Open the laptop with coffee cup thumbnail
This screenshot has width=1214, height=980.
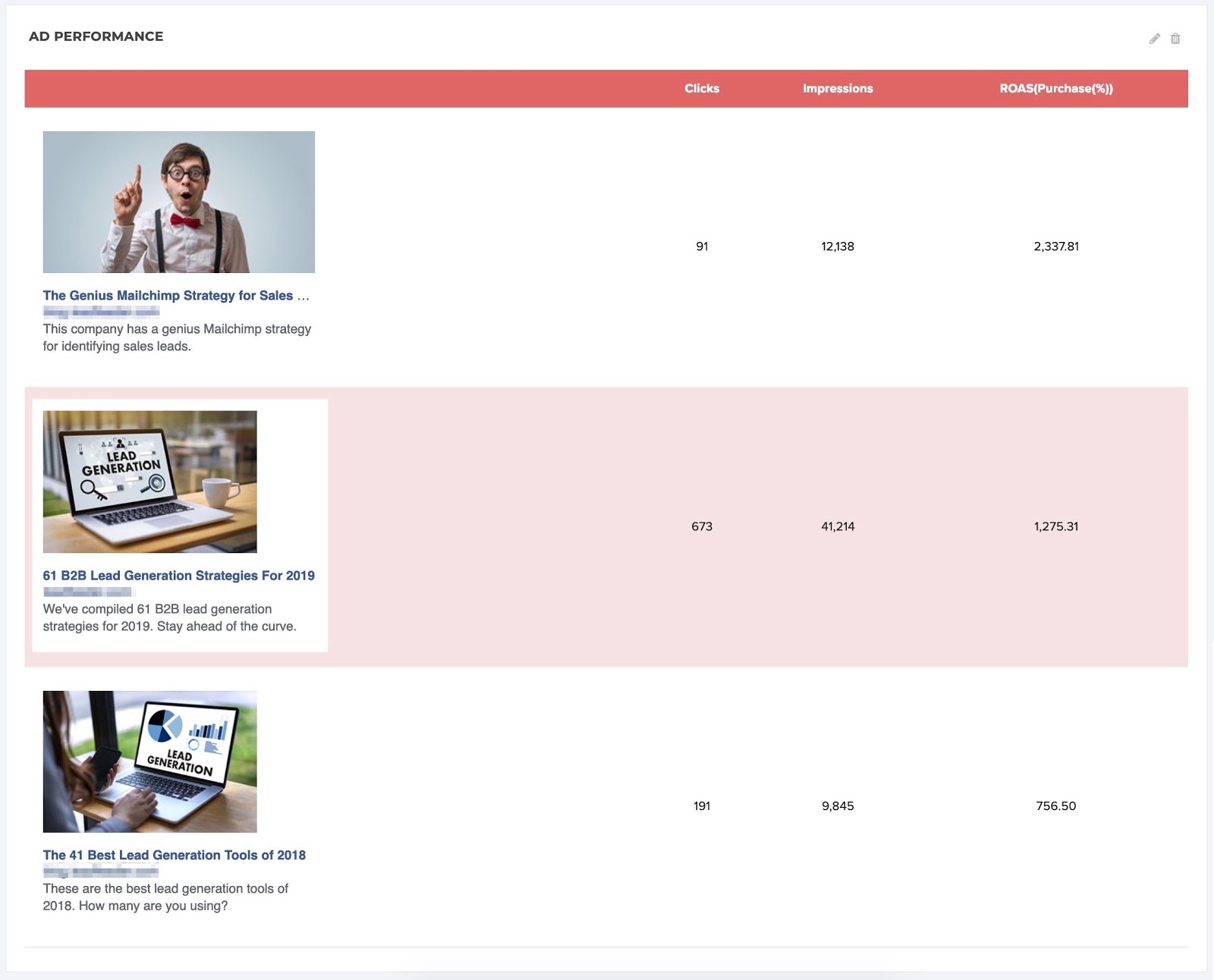point(149,482)
